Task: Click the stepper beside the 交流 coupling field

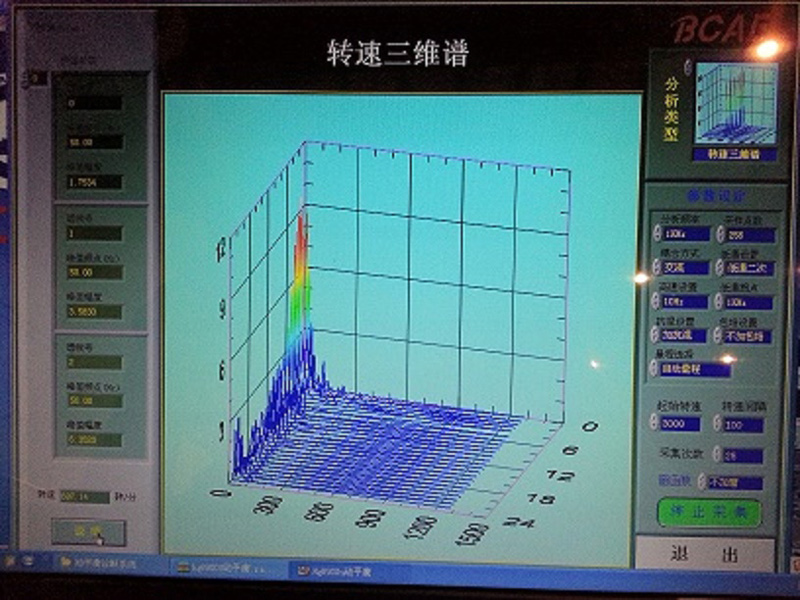Action: point(657,267)
